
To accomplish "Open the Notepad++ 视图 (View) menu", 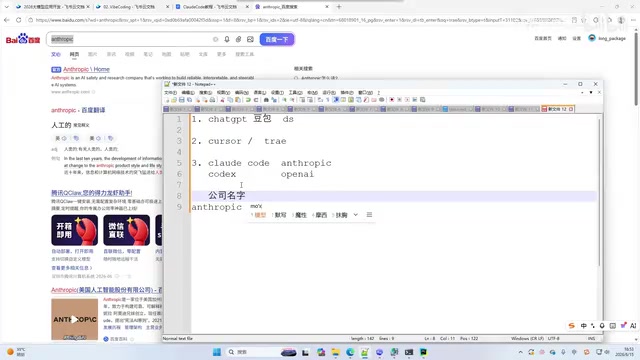I will tap(223, 93).
